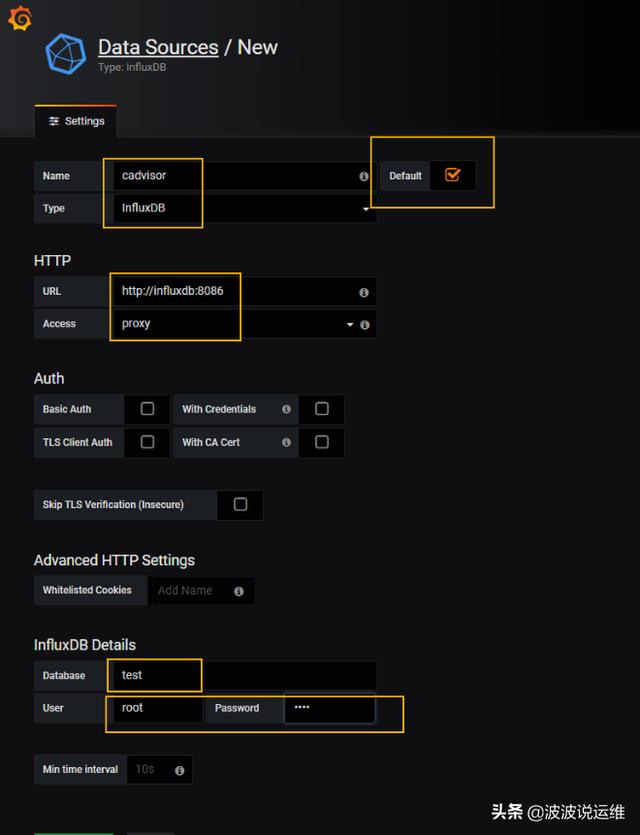This screenshot has width=640, height=835.
Task: Click the InfluxDB data source logo
Action: pos(65,53)
